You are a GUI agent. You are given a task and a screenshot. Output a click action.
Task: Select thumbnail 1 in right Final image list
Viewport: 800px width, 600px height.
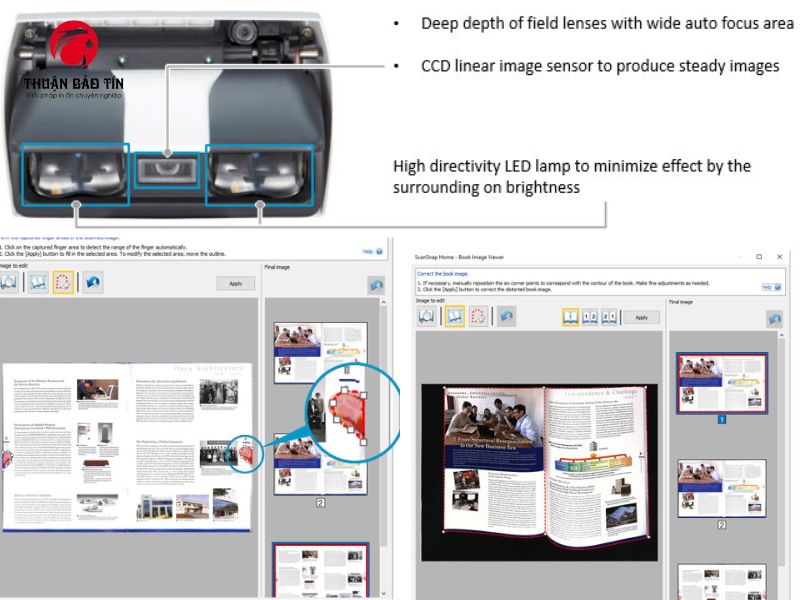point(721,383)
